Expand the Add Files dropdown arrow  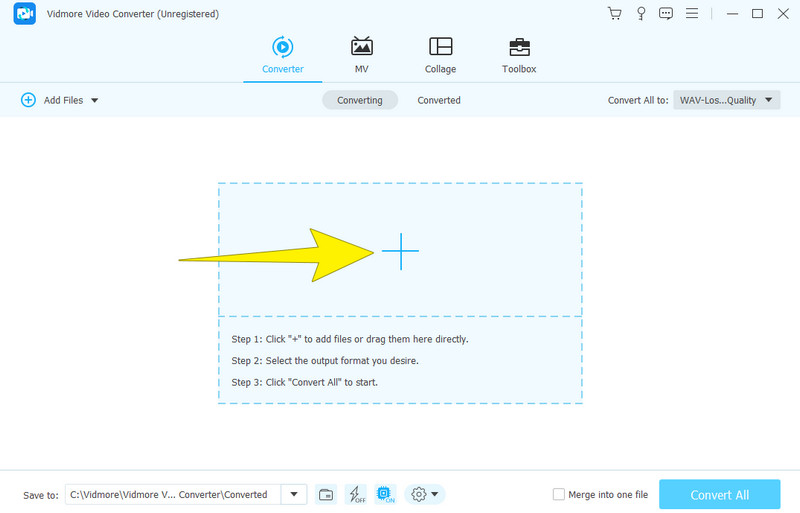(95, 100)
